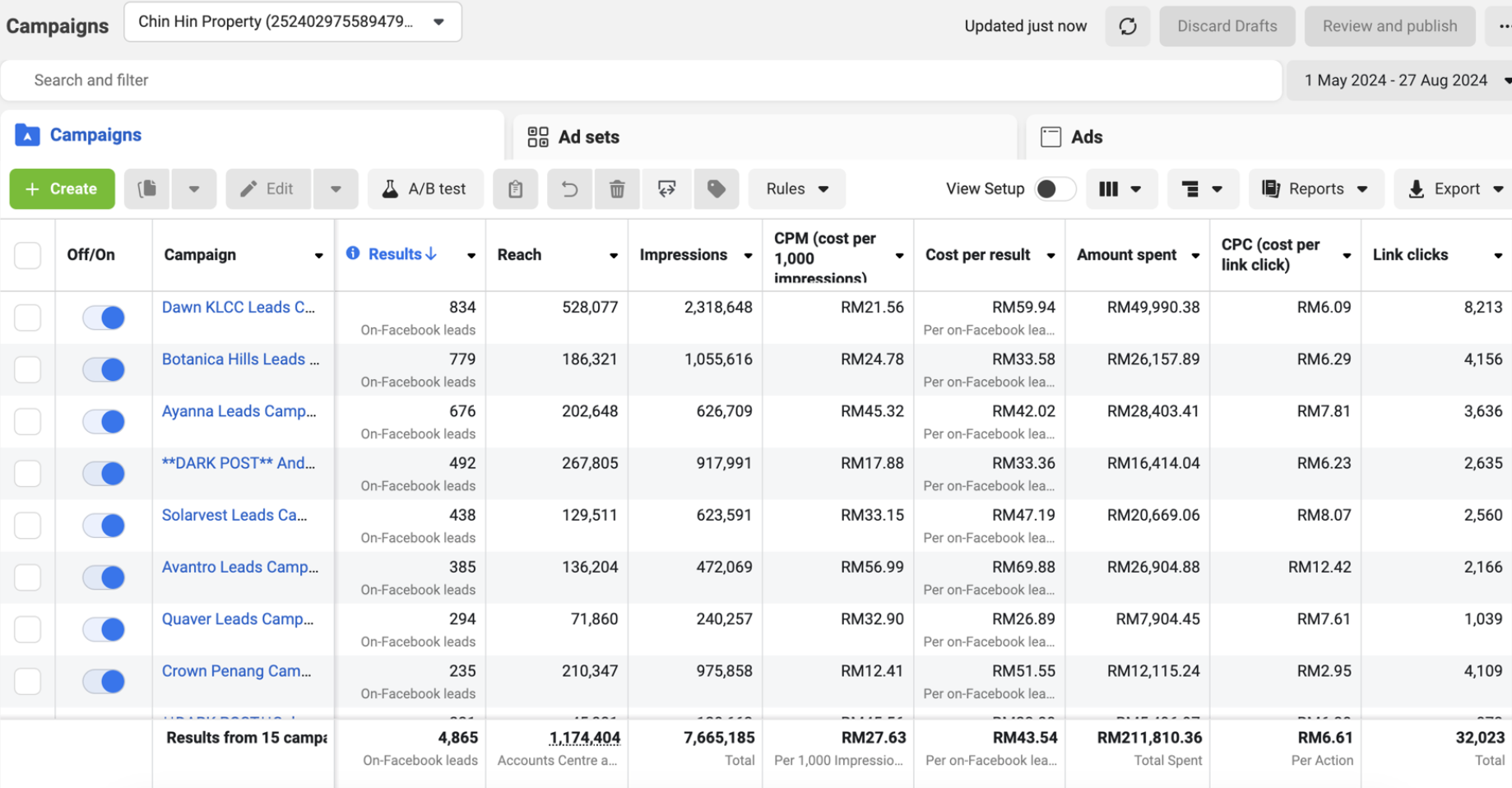
Task: Click the tag label icon
Action: [717, 189]
